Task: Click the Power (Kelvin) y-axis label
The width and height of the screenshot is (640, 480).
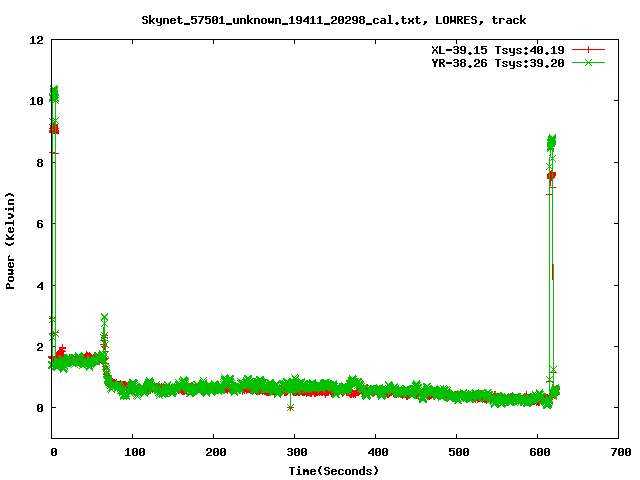Action: 10,241
